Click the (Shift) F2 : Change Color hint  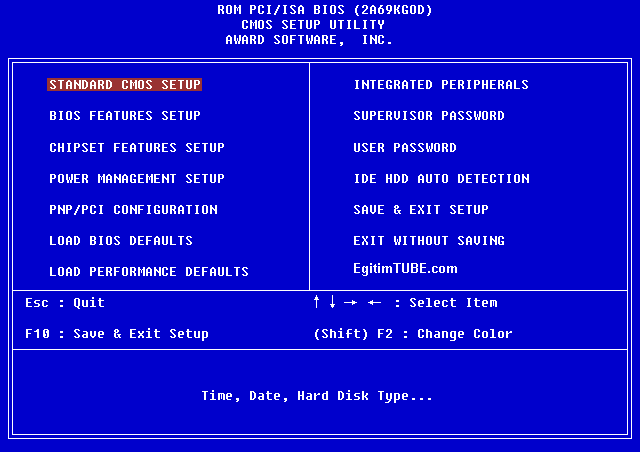(x=413, y=334)
